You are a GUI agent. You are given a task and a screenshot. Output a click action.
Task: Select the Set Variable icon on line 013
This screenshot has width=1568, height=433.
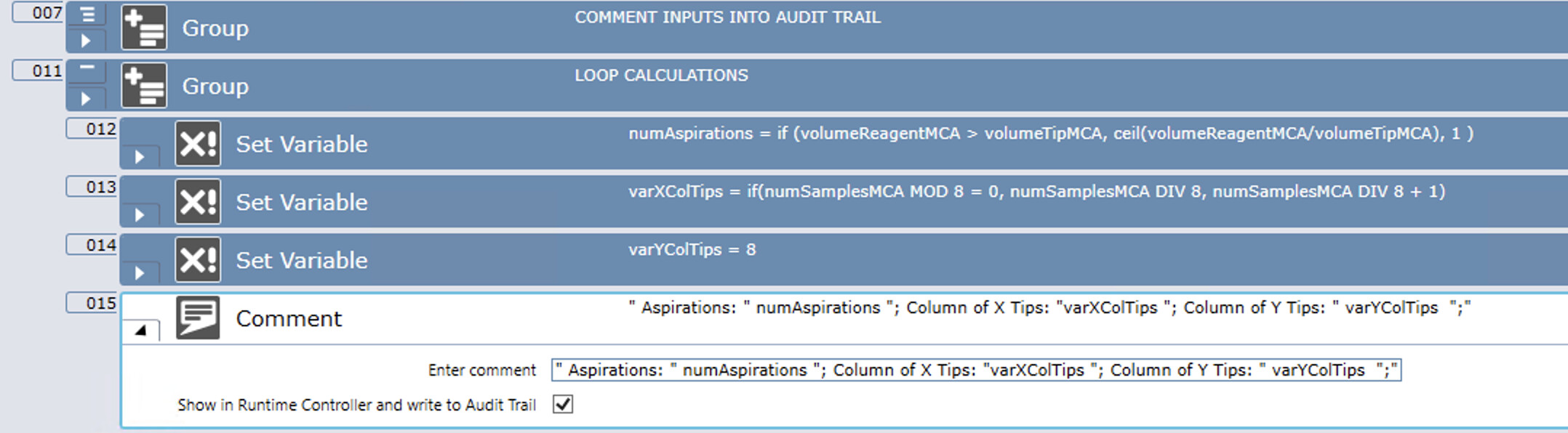tap(198, 202)
